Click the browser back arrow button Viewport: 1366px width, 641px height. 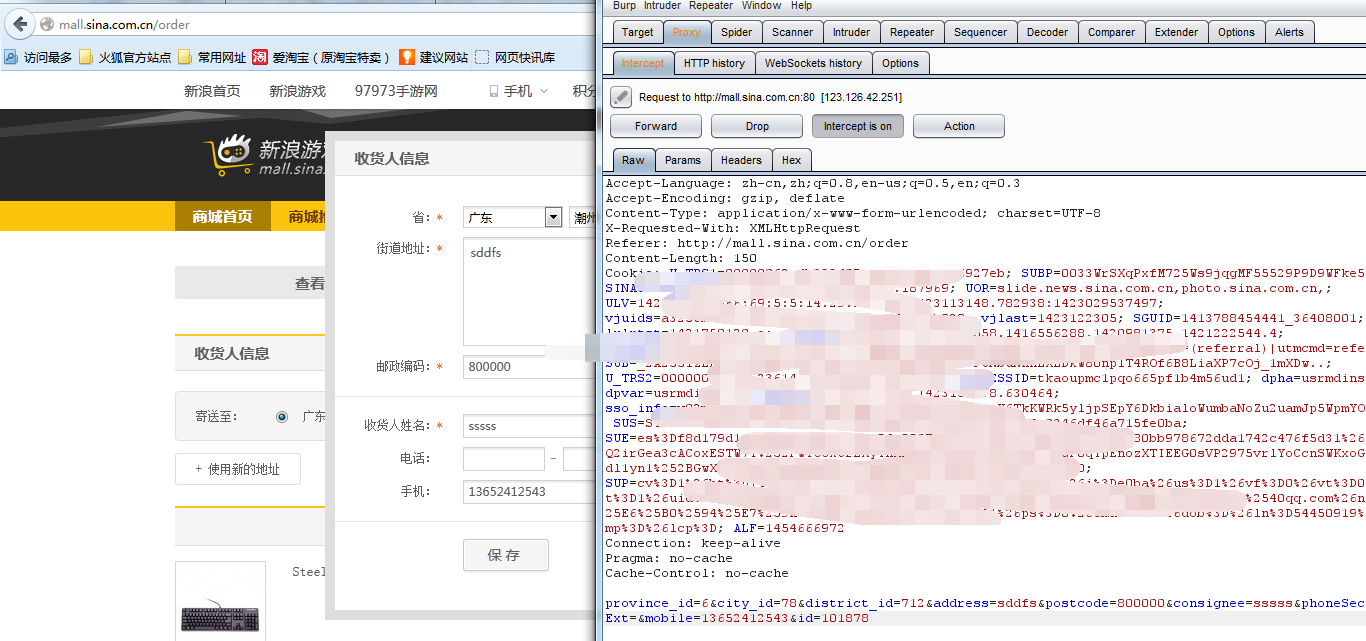pyautogui.click(x=18, y=23)
